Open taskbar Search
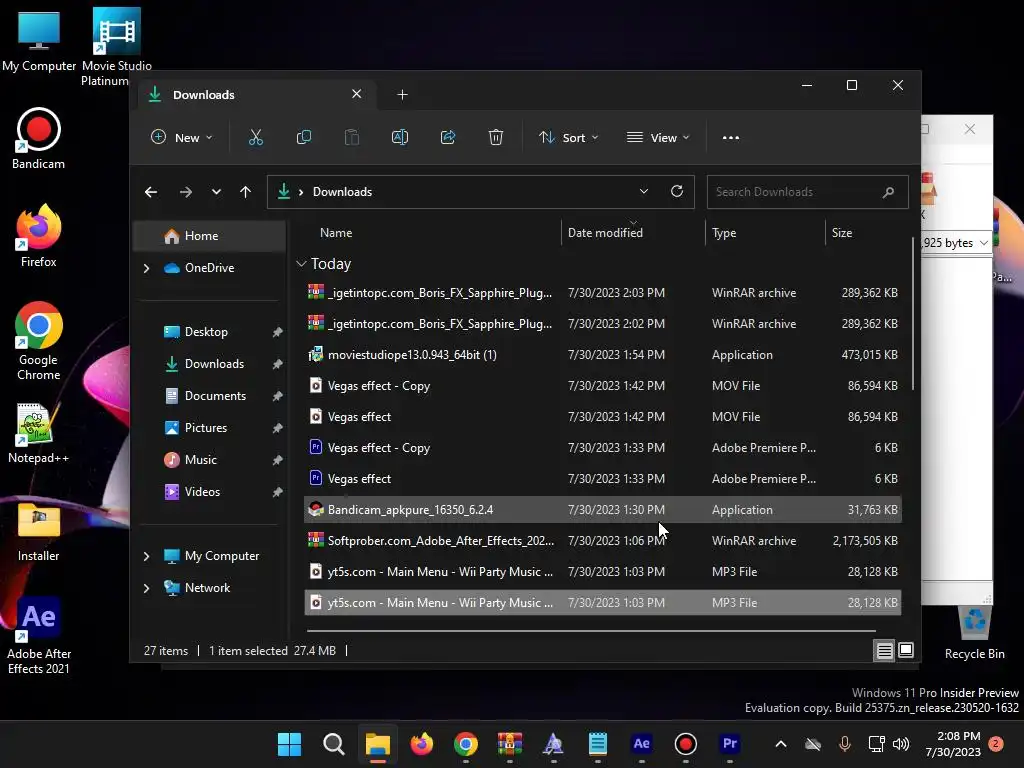Image resolution: width=1024 pixels, height=768 pixels. 334,744
